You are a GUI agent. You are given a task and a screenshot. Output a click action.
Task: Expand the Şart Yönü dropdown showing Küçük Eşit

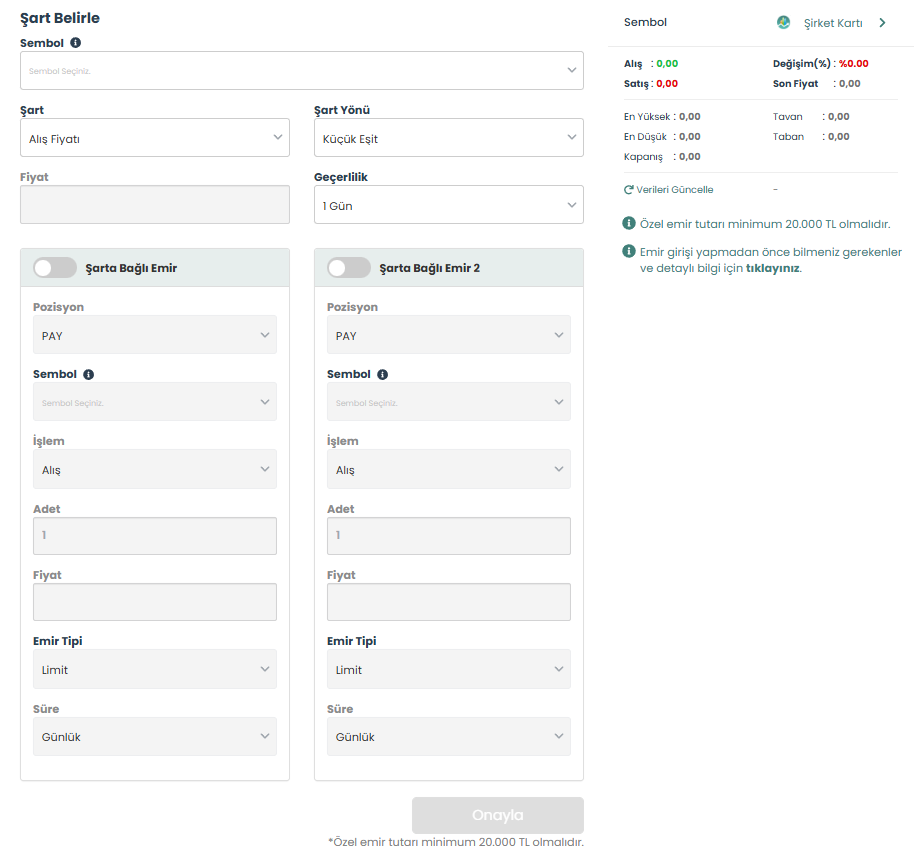pyautogui.click(x=448, y=138)
